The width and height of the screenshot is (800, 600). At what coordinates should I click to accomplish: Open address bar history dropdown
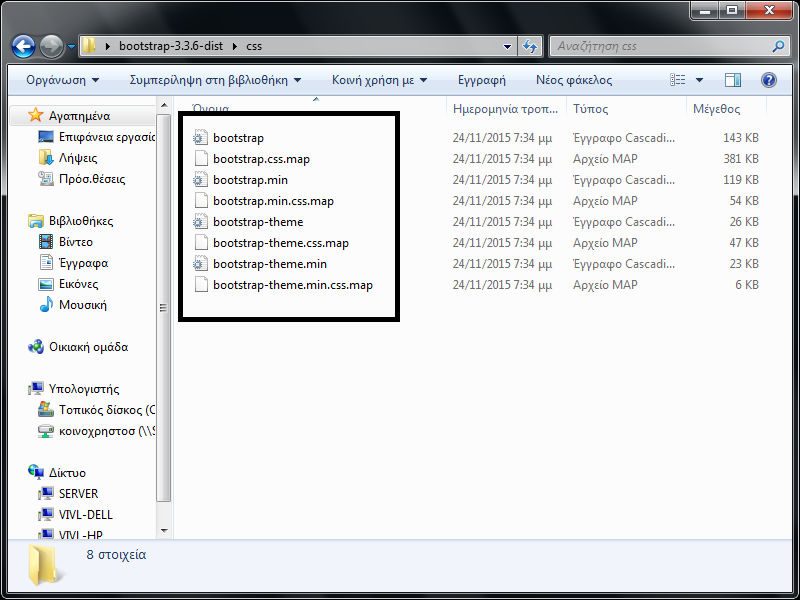tap(507, 46)
